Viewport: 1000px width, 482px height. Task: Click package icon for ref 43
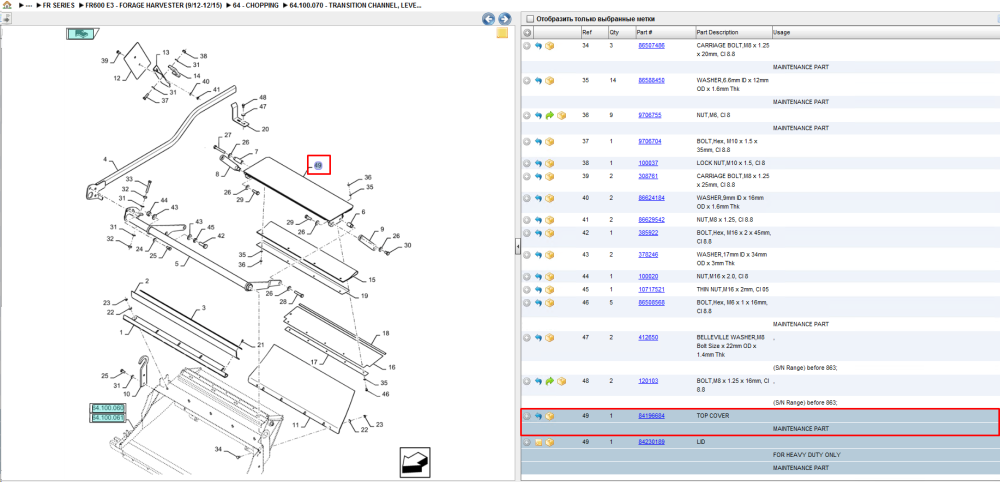click(550, 254)
